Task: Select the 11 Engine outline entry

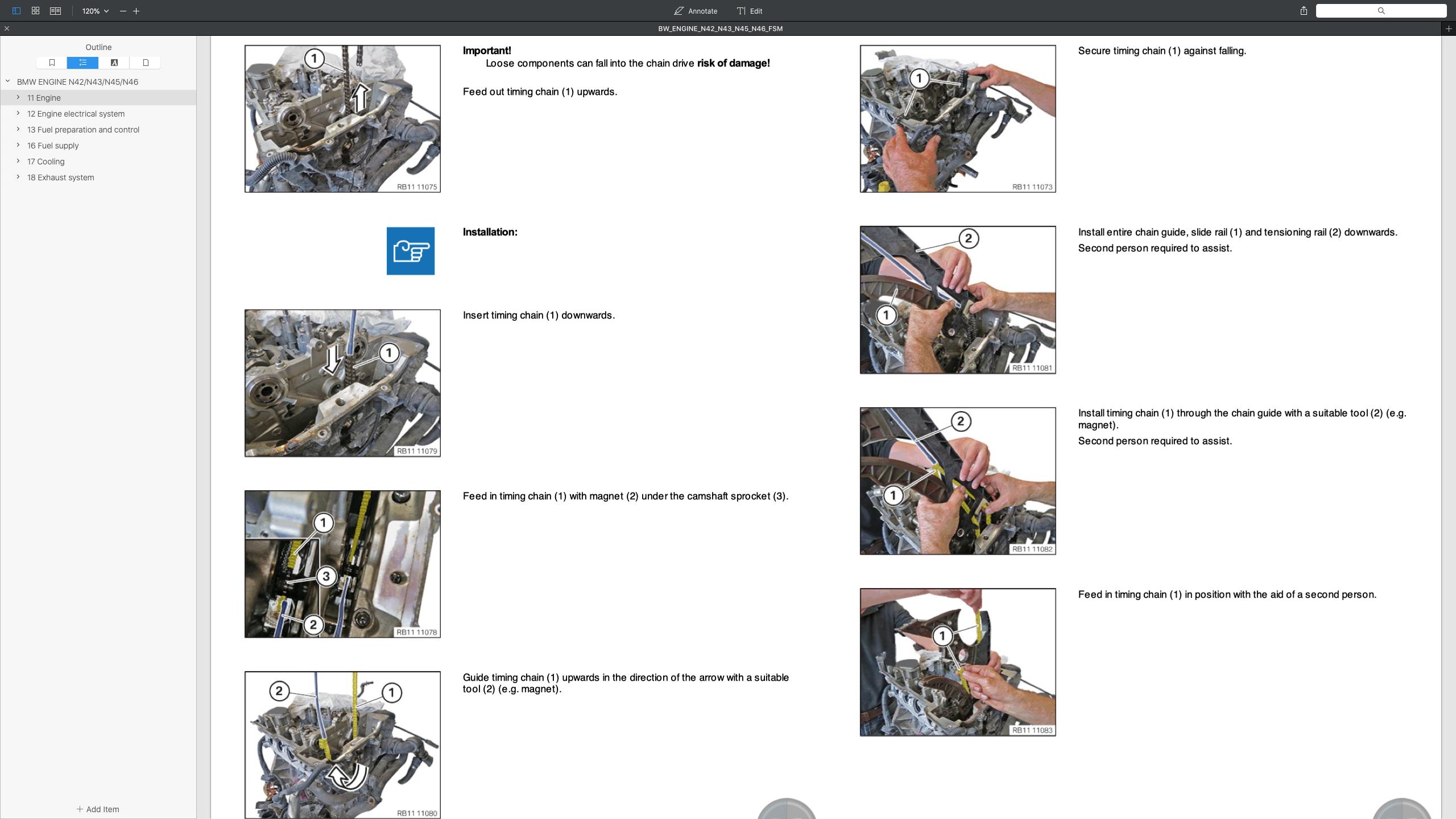Action: pos(98,98)
